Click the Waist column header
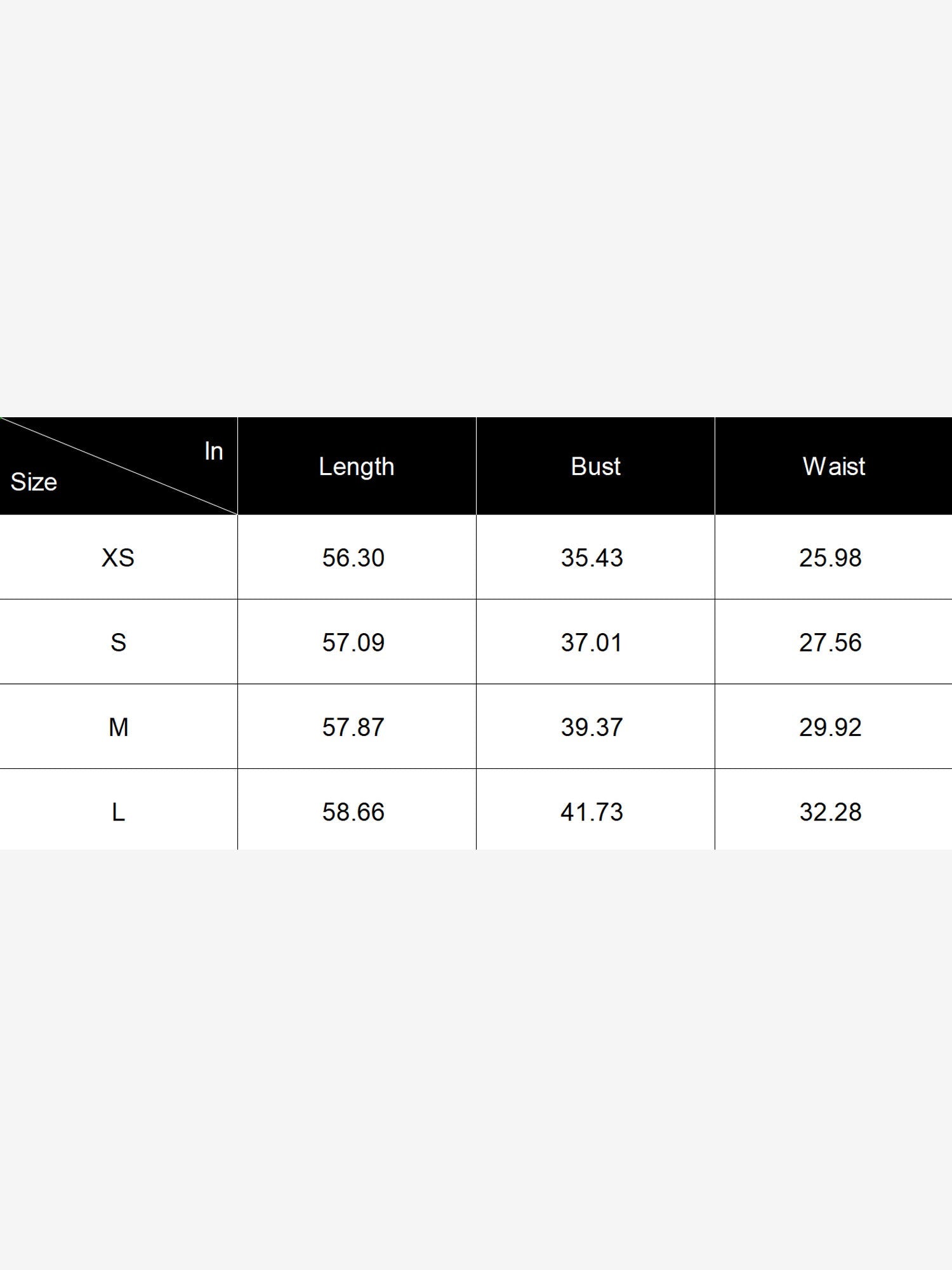This screenshot has width=952, height=1270. [833, 467]
